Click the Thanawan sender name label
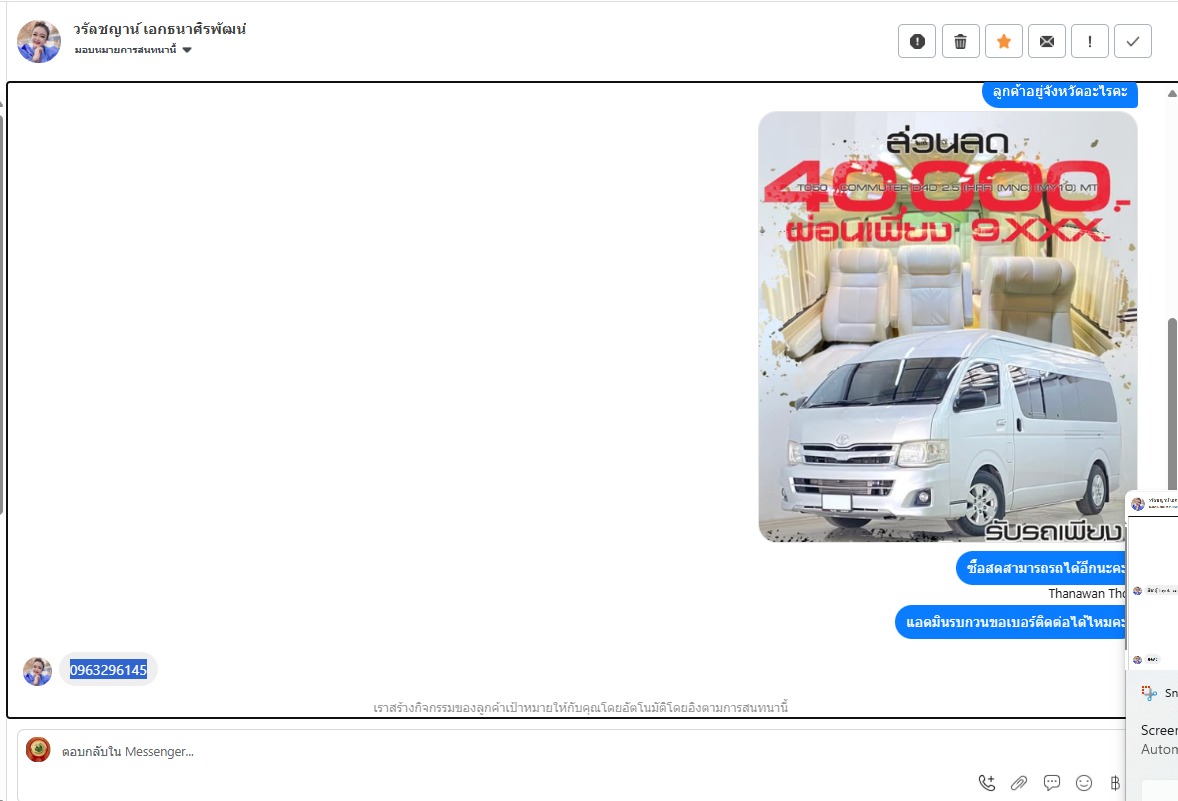Image resolution: width=1178 pixels, height=801 pixels. click(1087, 594)
